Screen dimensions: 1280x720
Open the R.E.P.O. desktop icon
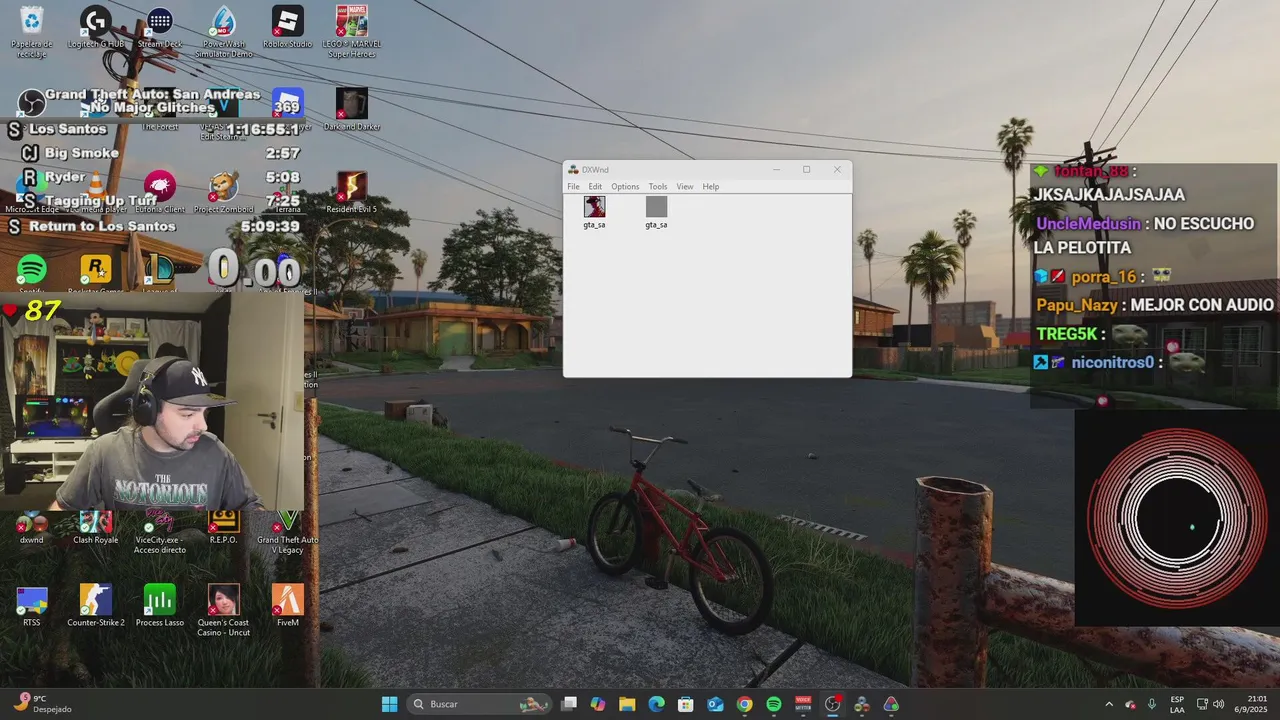[x=224, y=526]
